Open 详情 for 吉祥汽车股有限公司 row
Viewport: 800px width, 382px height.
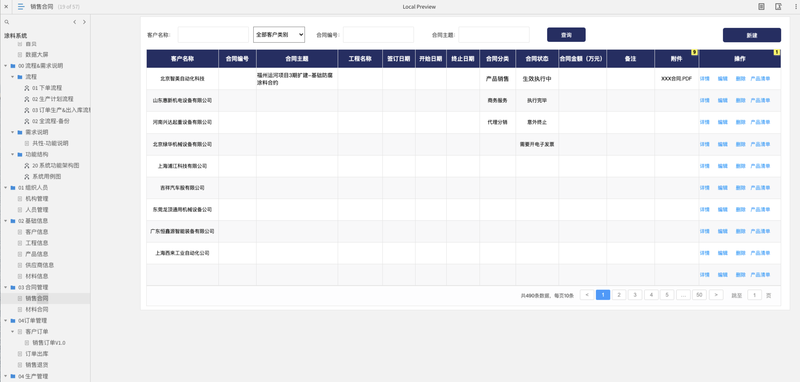[x=705, y=188]
